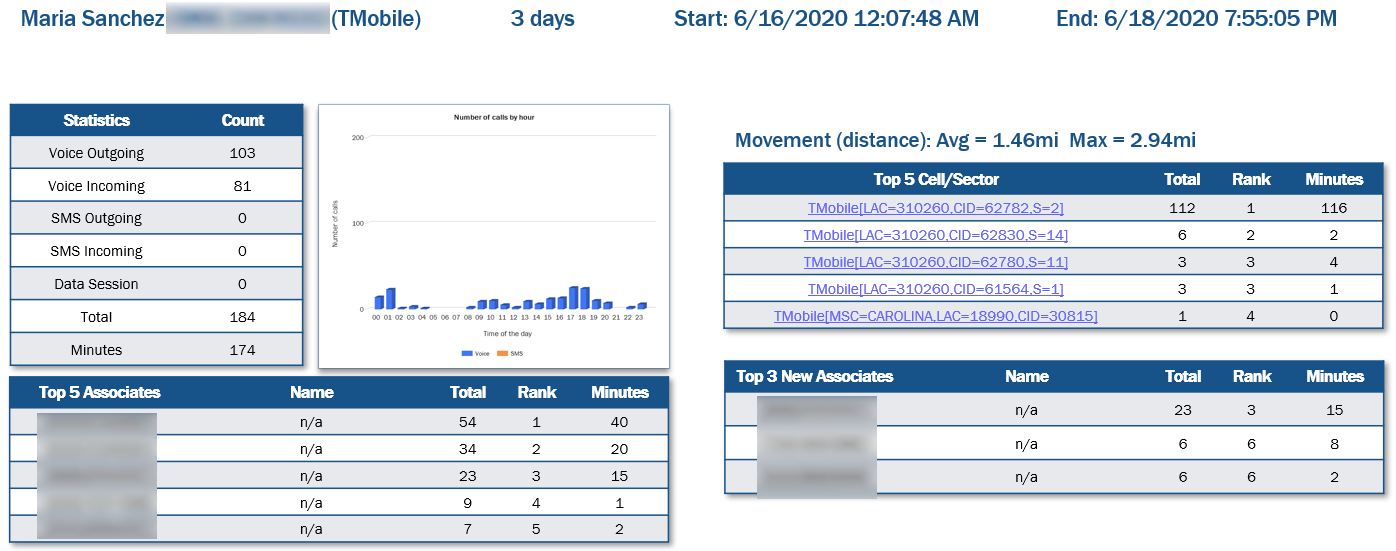Click the chart bar for hour 01
This screenshot has width=1396, height=551.
coord(390,299)
